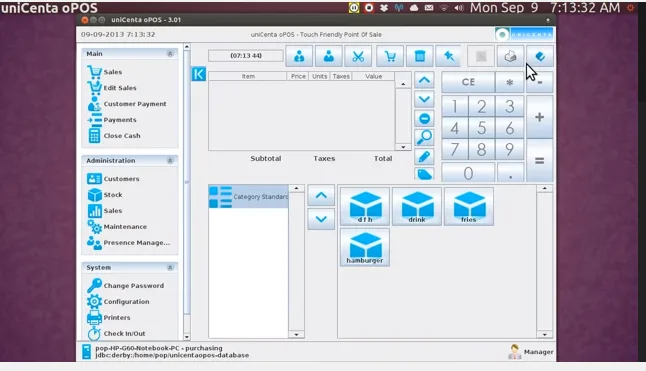Click the trash delete-ticket icon
Screen dimensions: 646x371
click(419, 56)
